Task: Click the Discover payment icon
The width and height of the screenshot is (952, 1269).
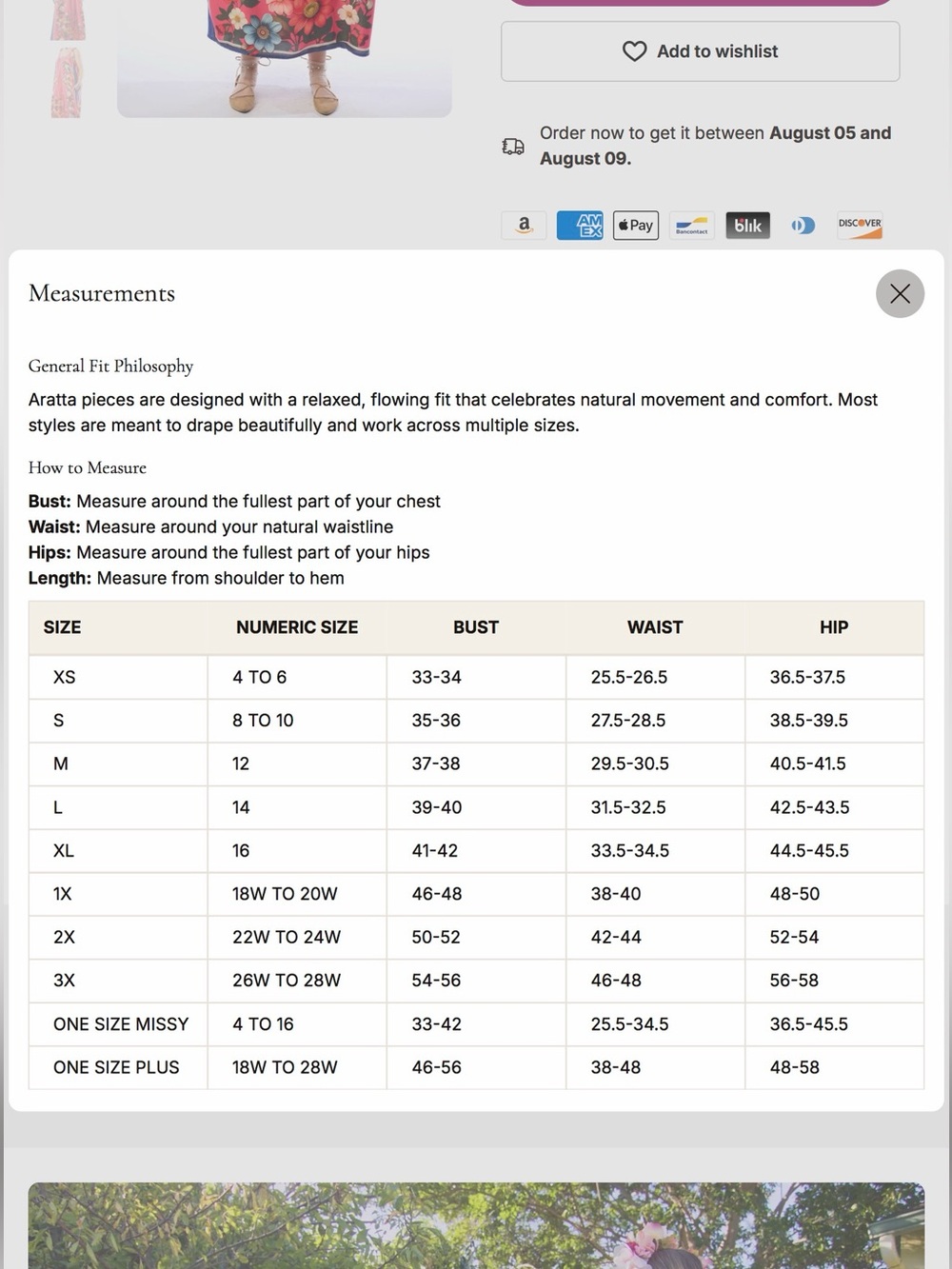Action: point(860,226)
